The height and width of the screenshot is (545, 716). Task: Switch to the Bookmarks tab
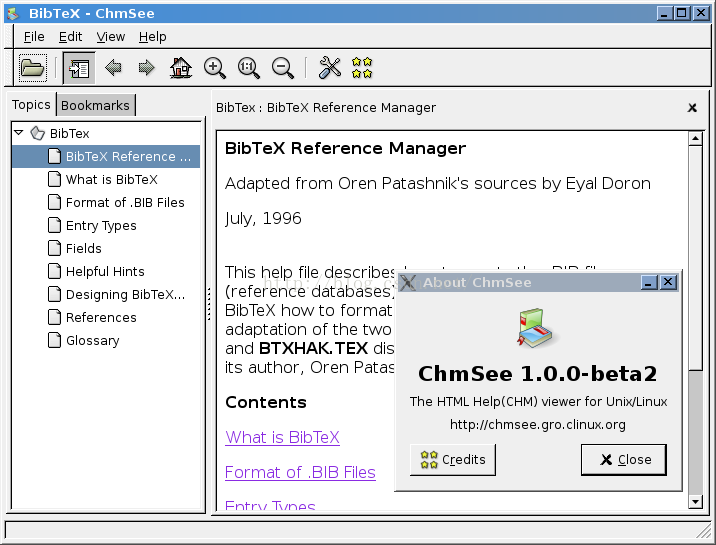pyautogui.click(x=95, y=105)
